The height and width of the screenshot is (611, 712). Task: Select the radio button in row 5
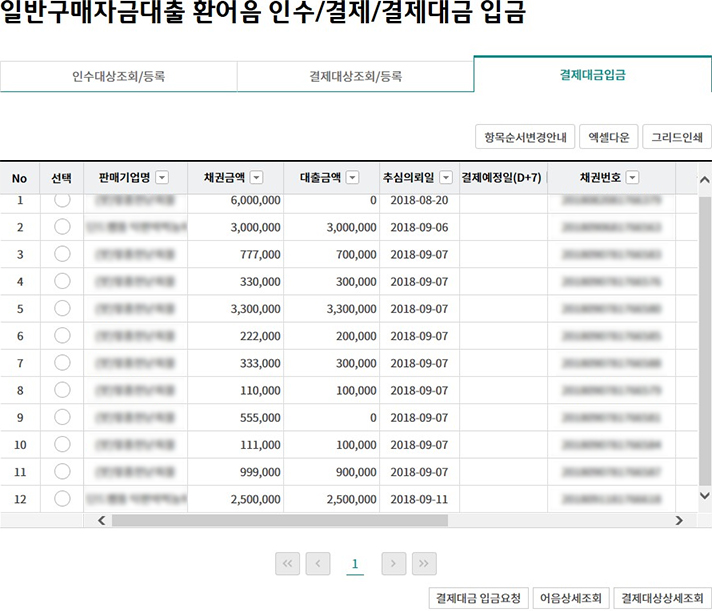tap(62, 308)
